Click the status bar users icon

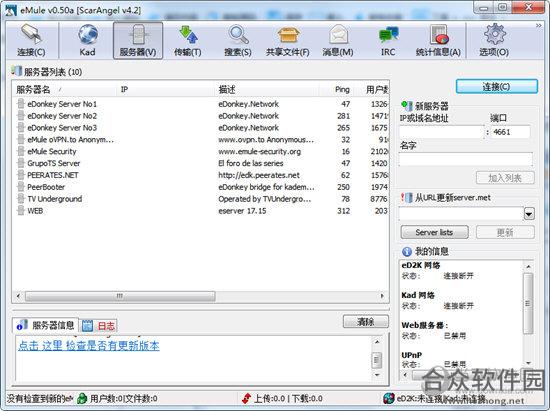click(x=82, y=398)
